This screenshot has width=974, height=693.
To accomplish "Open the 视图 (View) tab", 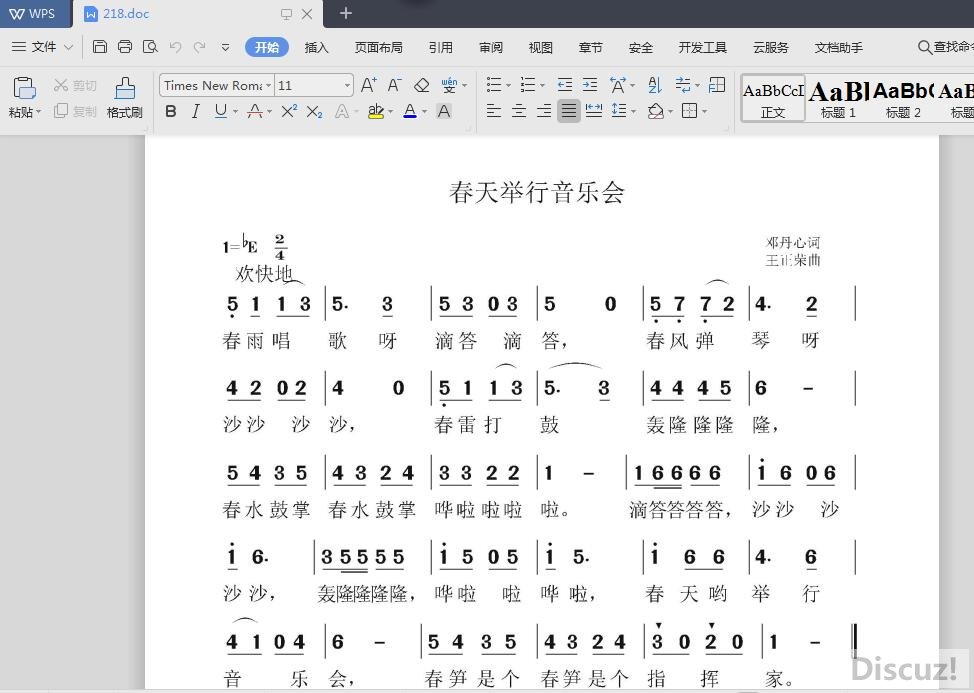I will (540, 47).
